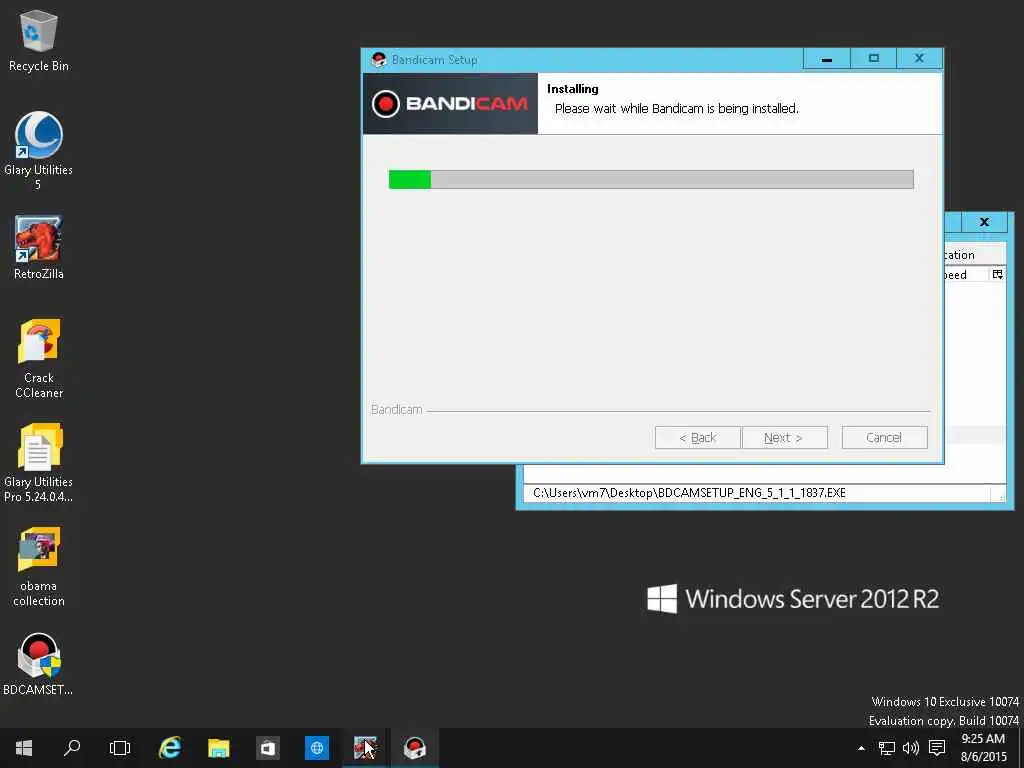Screen dimensions: 1024x768
Task: Click the installation progress bar
Action: 651,180
